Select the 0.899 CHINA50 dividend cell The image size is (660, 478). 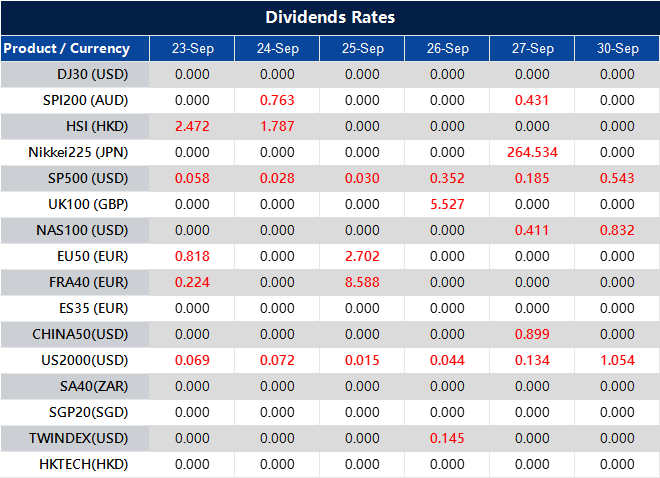pyautogui.click(x=532, y=334)
